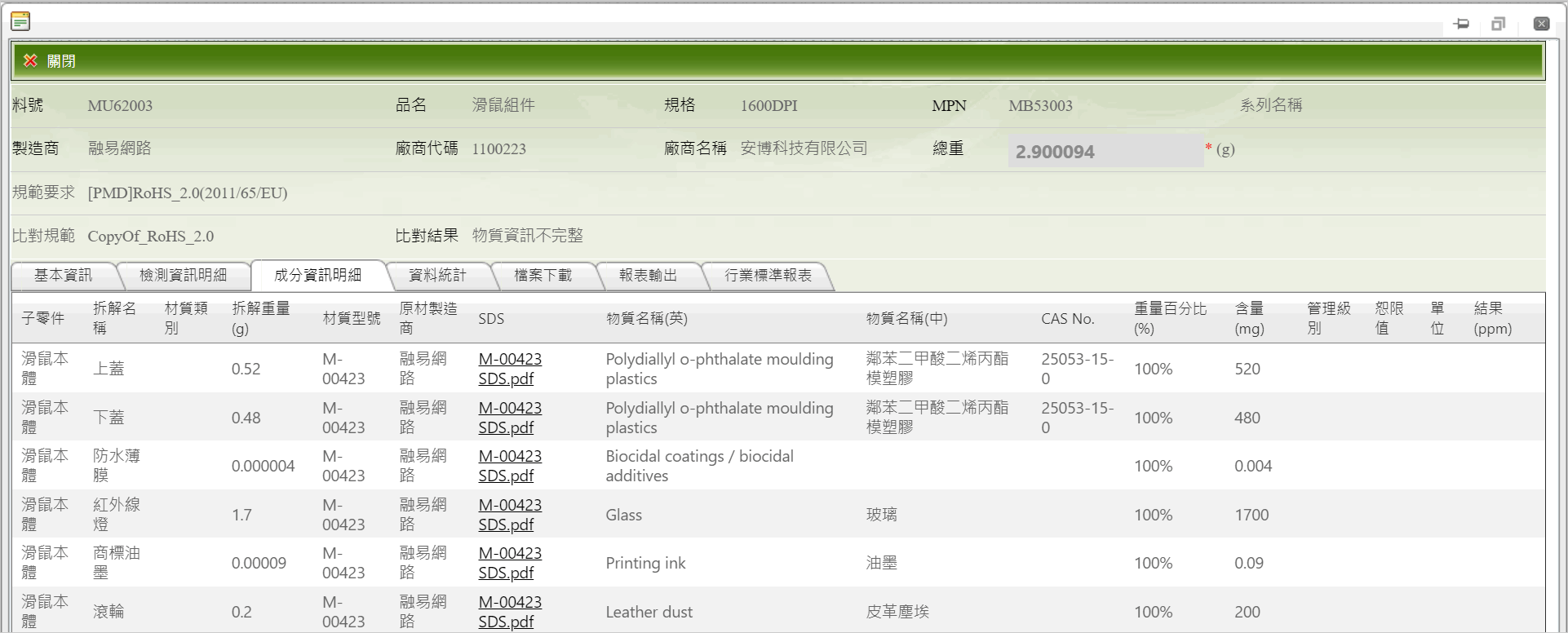Viewport: 1568px width, 633px height.
Task: Click the 商標油墨 cell
Action: tap(117, 563)
